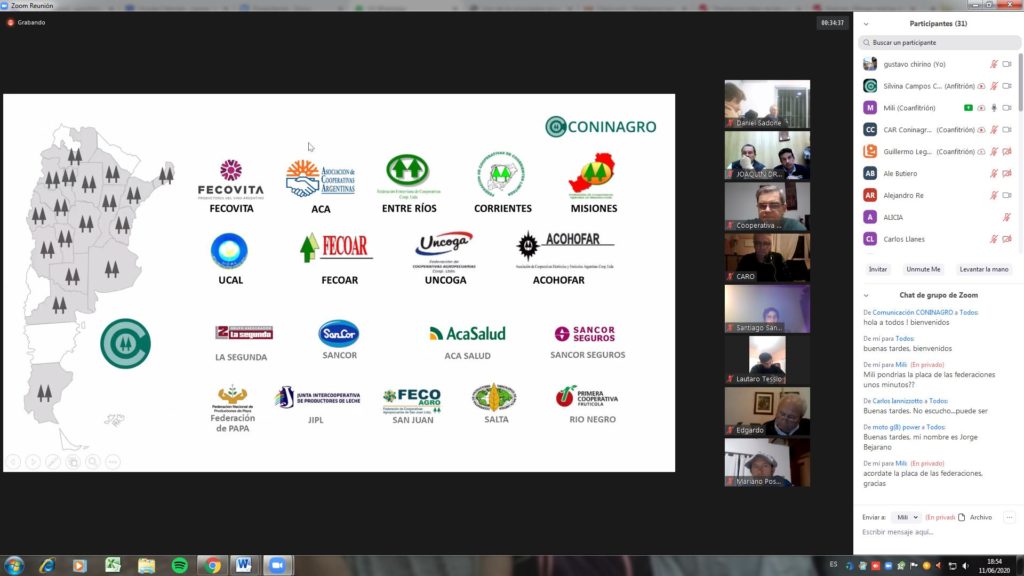
Task: Click gustavo chirino's muted microphone icon
Action: pos(994,64)
